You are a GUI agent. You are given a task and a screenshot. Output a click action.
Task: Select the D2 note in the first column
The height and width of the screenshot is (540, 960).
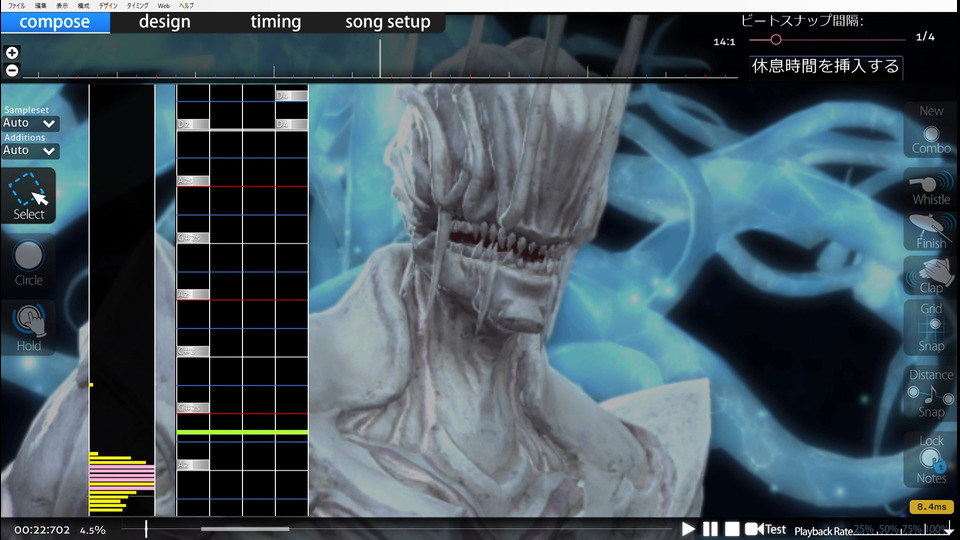(193, 124)
